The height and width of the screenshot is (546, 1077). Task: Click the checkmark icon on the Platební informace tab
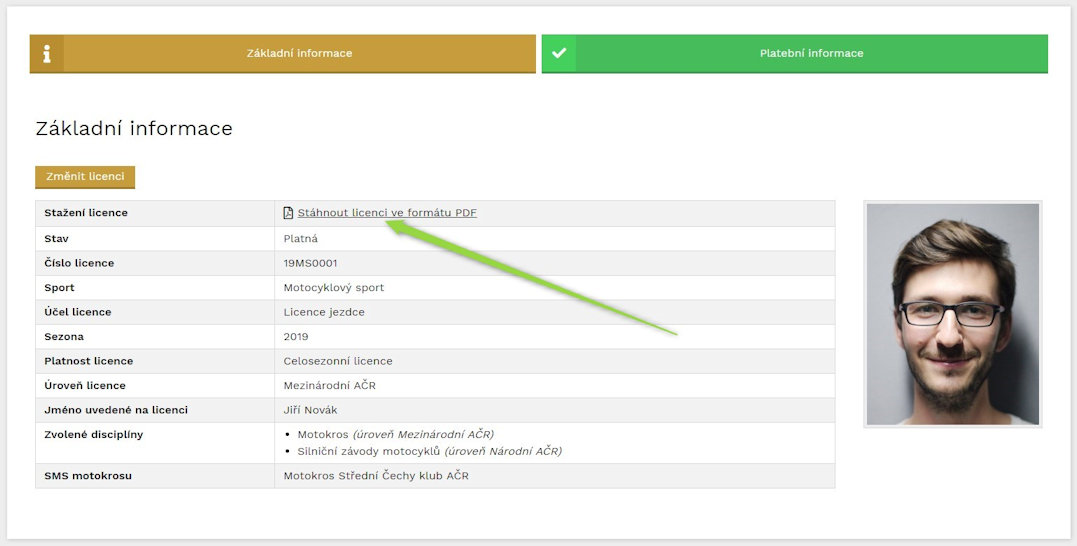[x=559, y=53]
